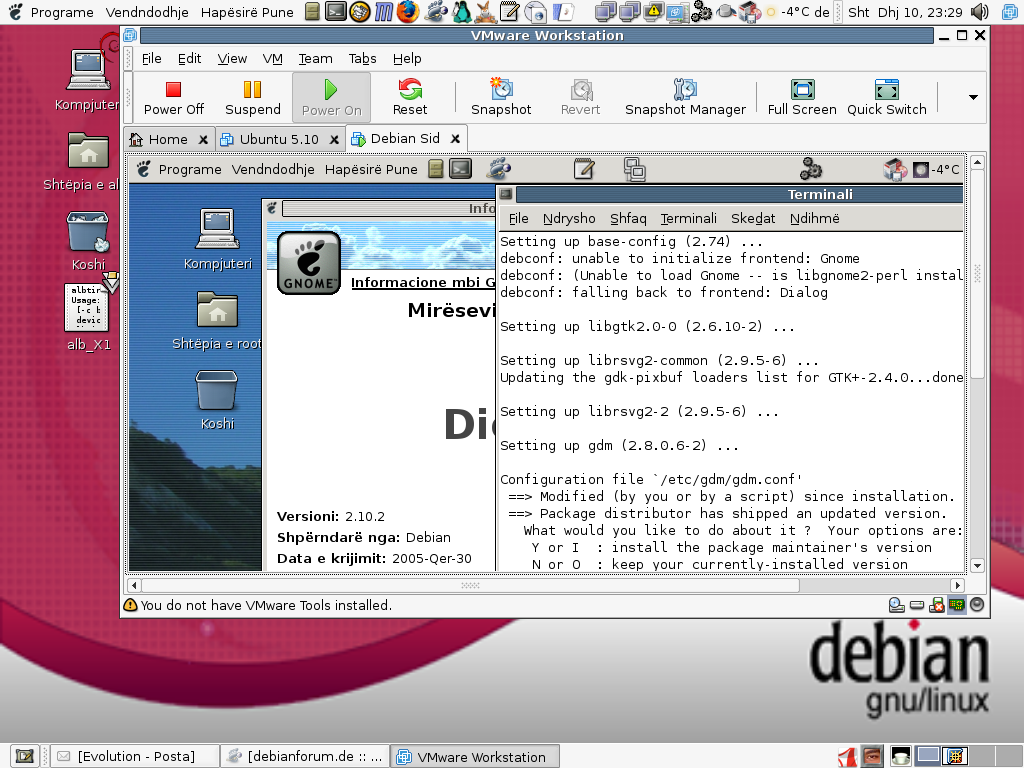1024x768 pixels.
Task: Open the Snapshot Manager
Action: coord(685,98)
